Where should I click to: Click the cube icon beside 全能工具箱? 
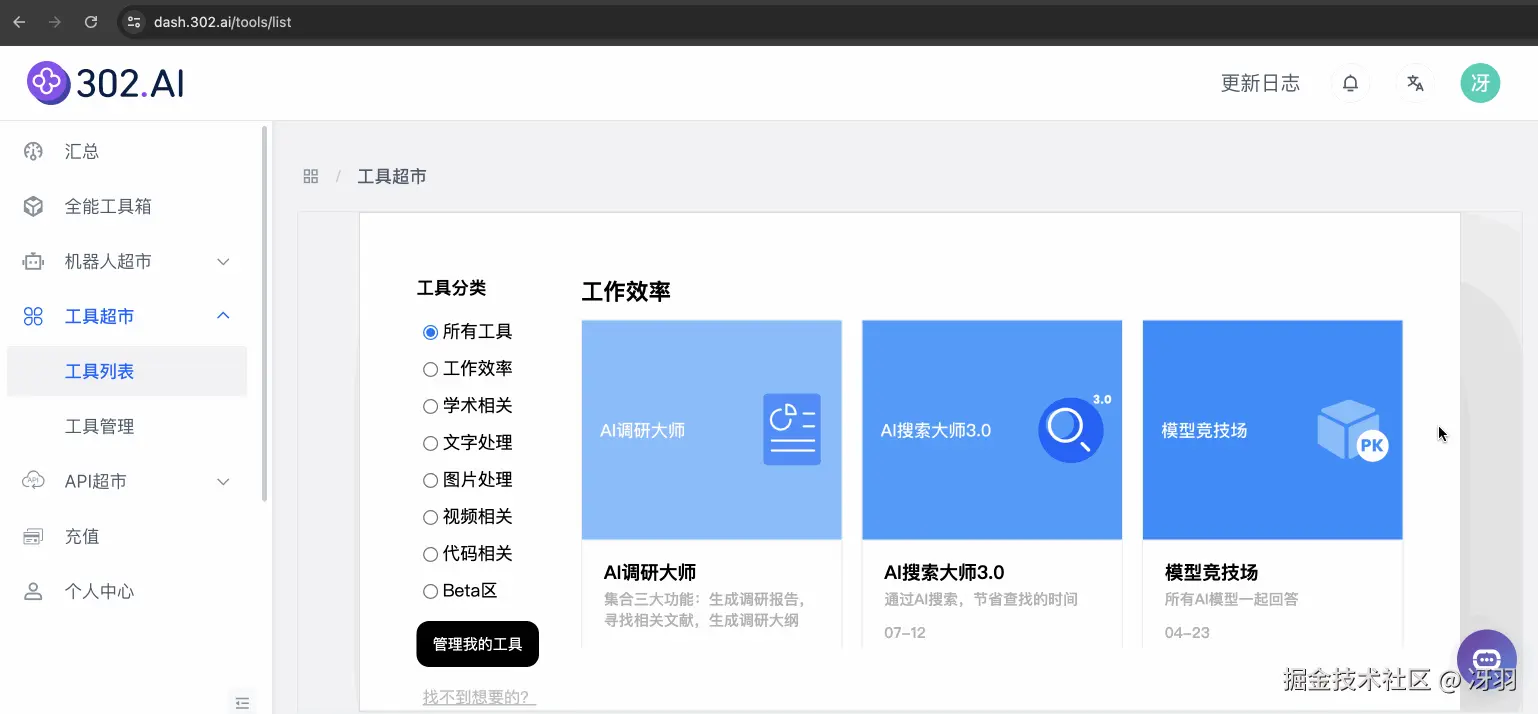point(33,207)
